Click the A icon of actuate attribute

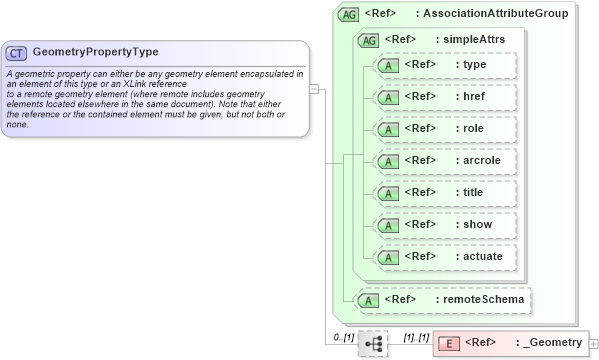tap(388, 258)
